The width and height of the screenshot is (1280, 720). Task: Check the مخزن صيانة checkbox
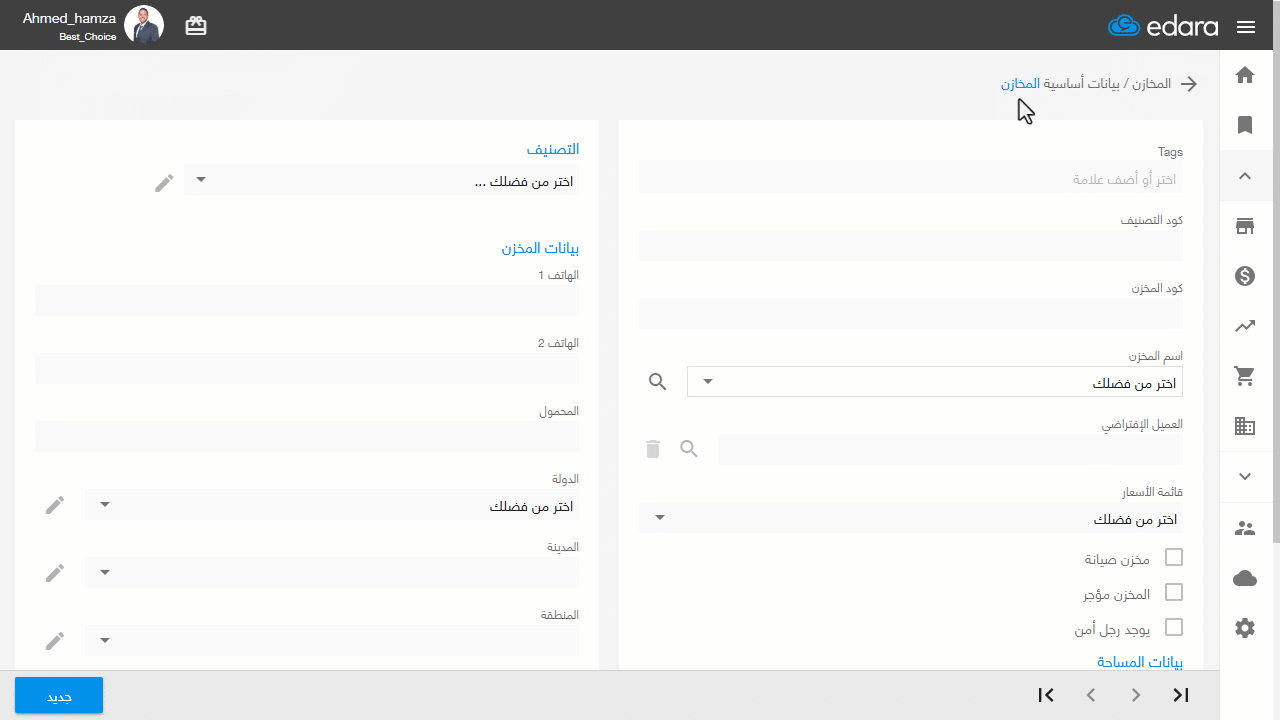coord(1174,557)
